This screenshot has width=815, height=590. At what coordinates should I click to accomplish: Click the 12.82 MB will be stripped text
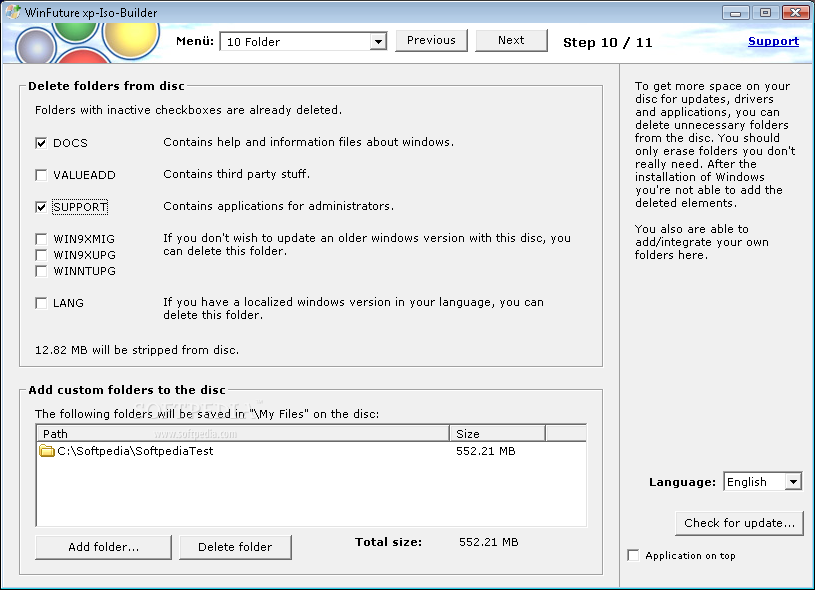click(x=137, y=350)
